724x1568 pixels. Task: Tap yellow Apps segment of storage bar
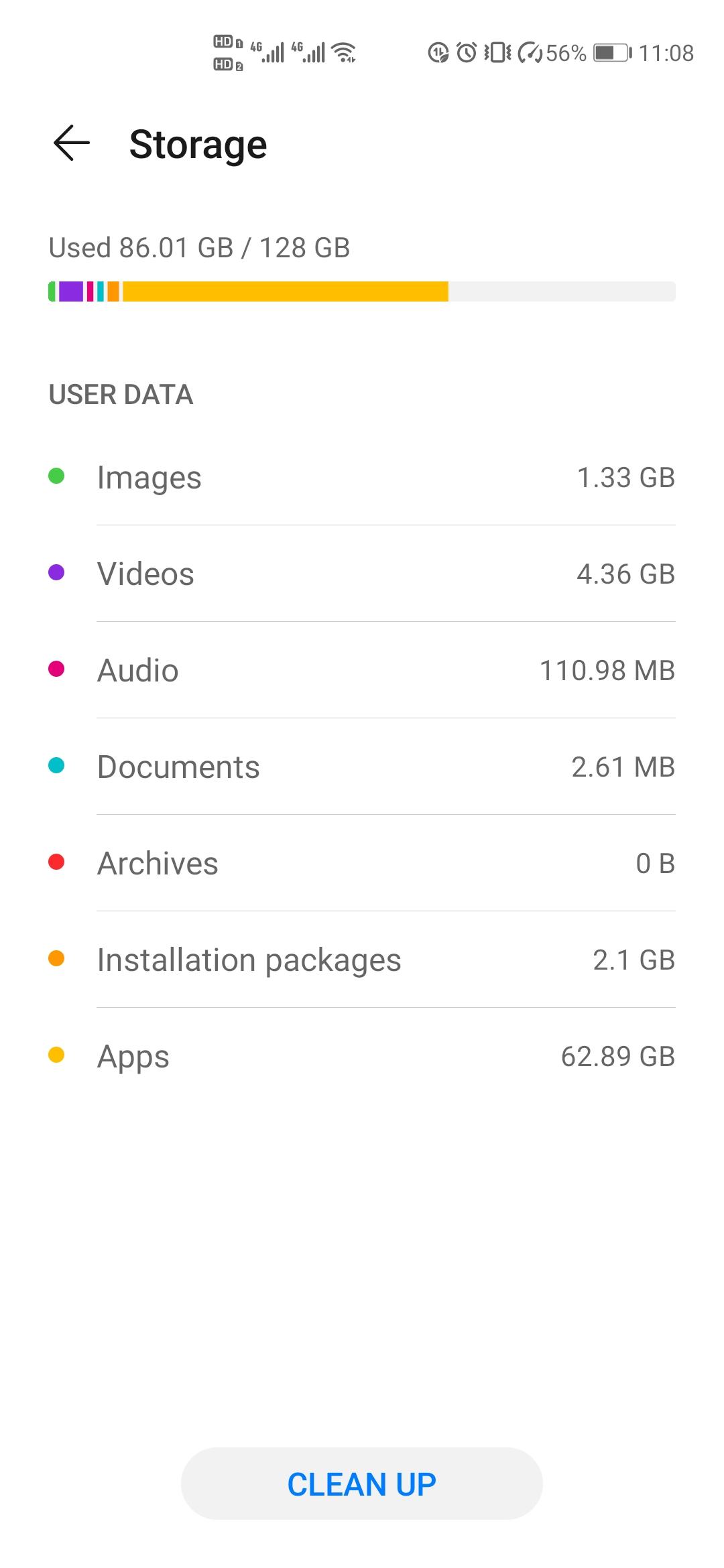pos(286,291)
